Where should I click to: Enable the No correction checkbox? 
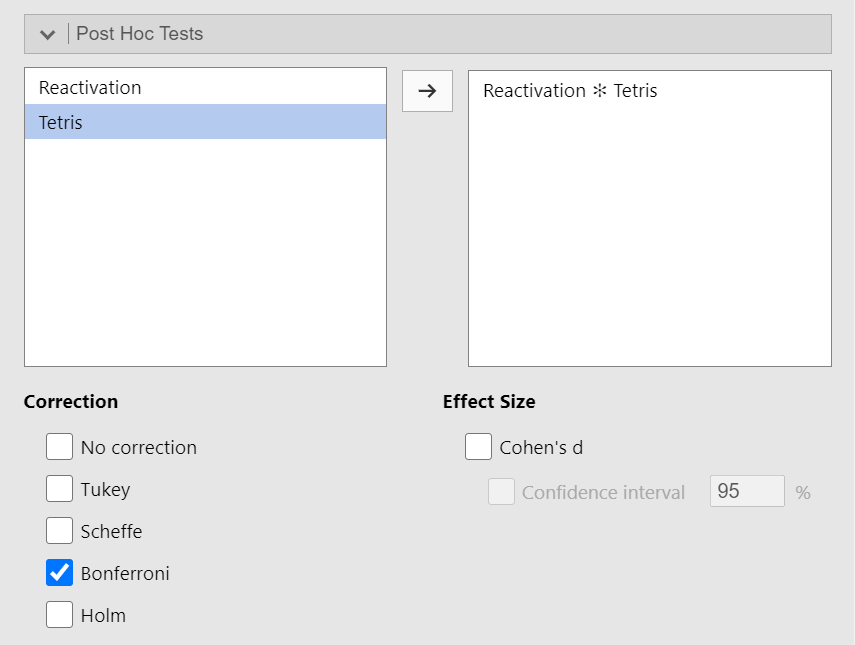tap(59, 447)
